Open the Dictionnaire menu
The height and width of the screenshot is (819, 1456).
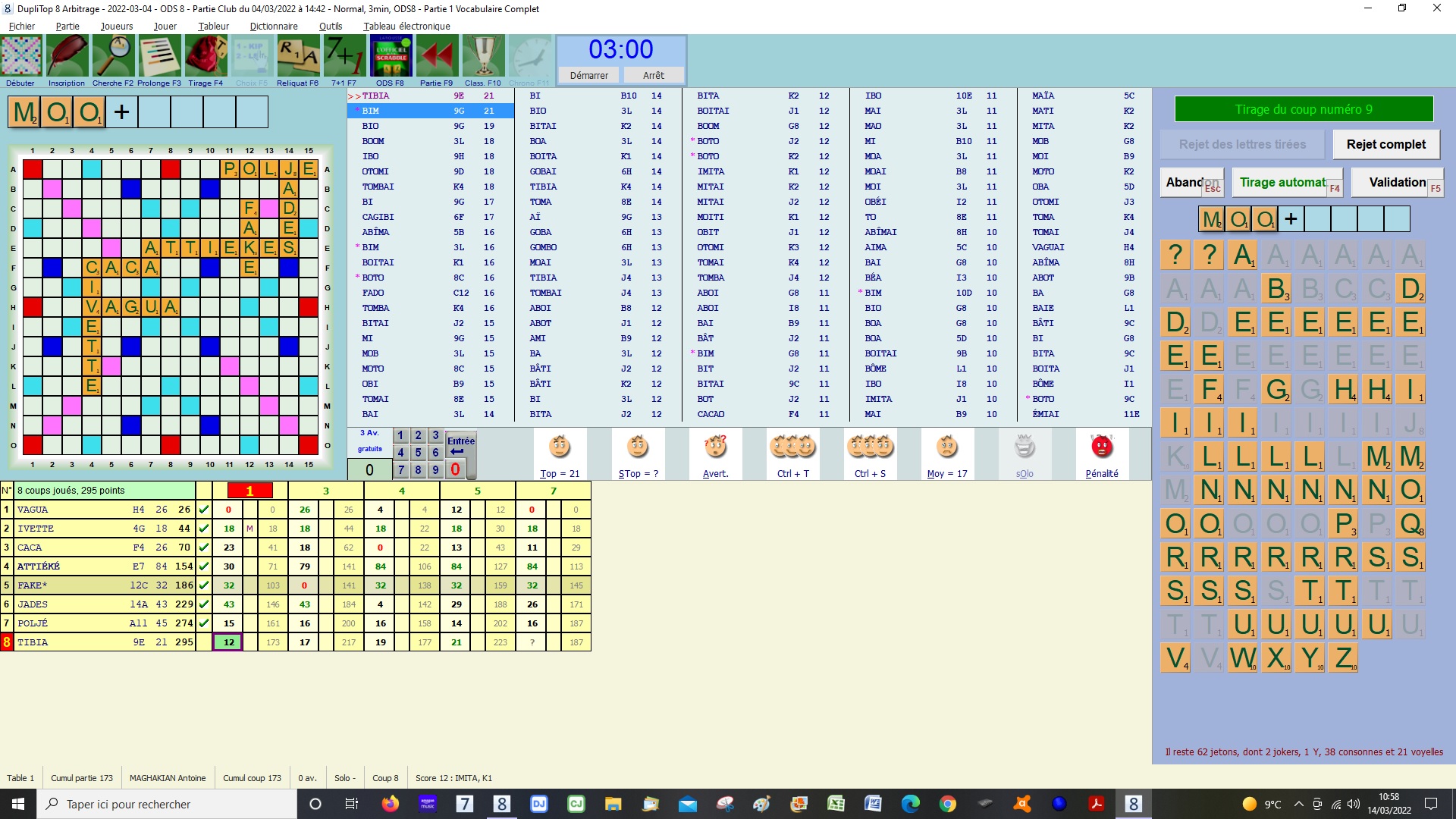[274, 26]
